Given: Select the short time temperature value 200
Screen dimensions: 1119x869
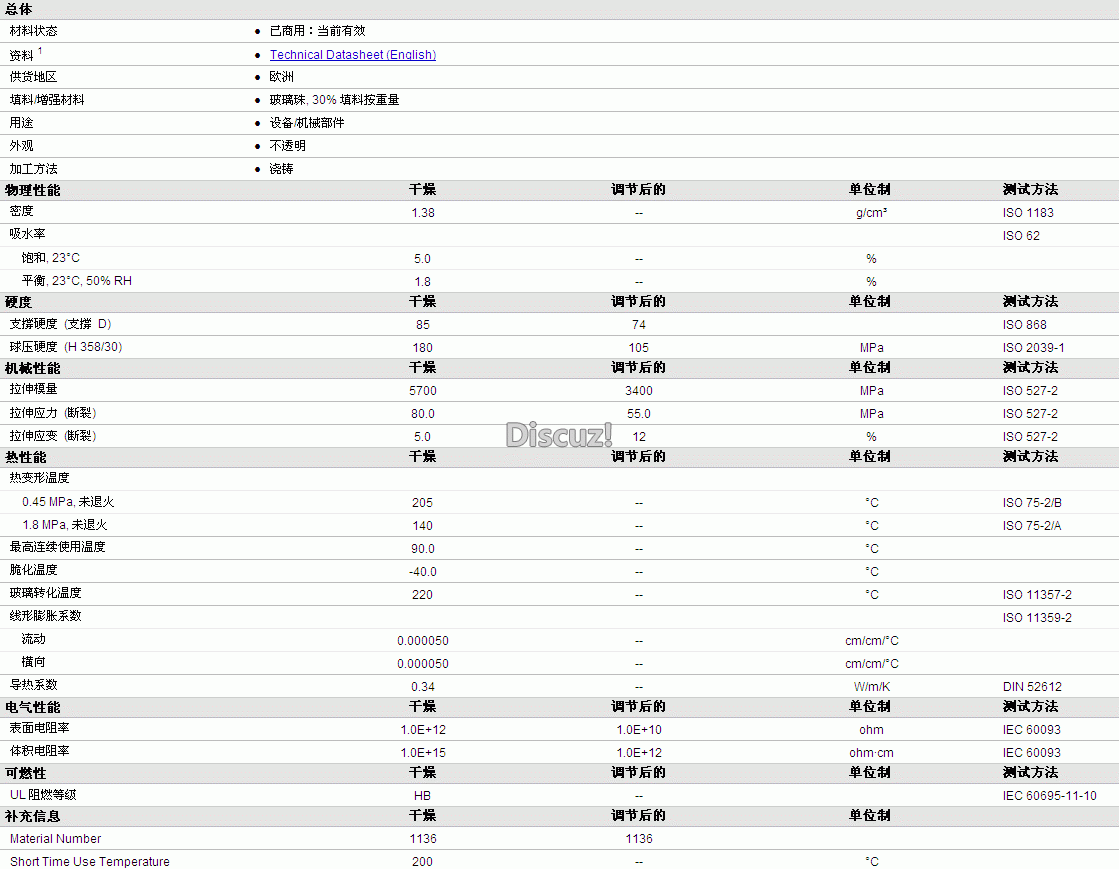Looking at the screenshot, I should (x=422, y=862).
